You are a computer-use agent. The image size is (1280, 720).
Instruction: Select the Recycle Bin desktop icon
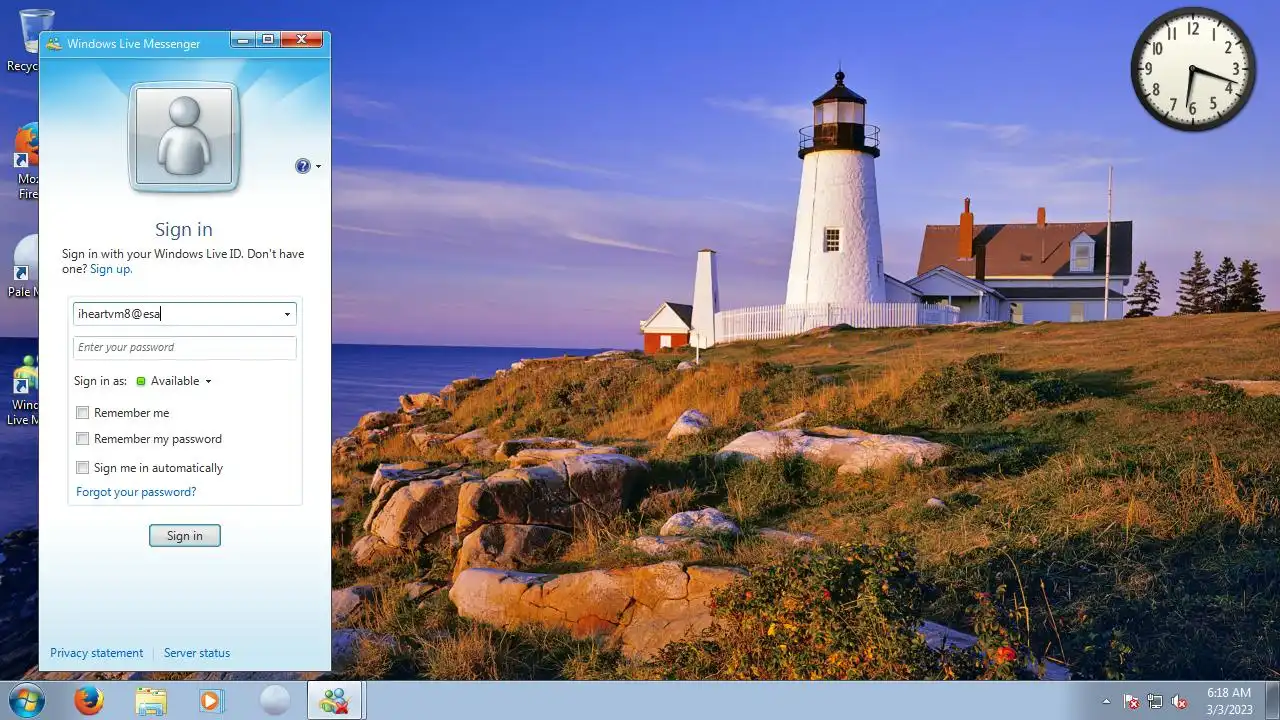click(21, 40)
